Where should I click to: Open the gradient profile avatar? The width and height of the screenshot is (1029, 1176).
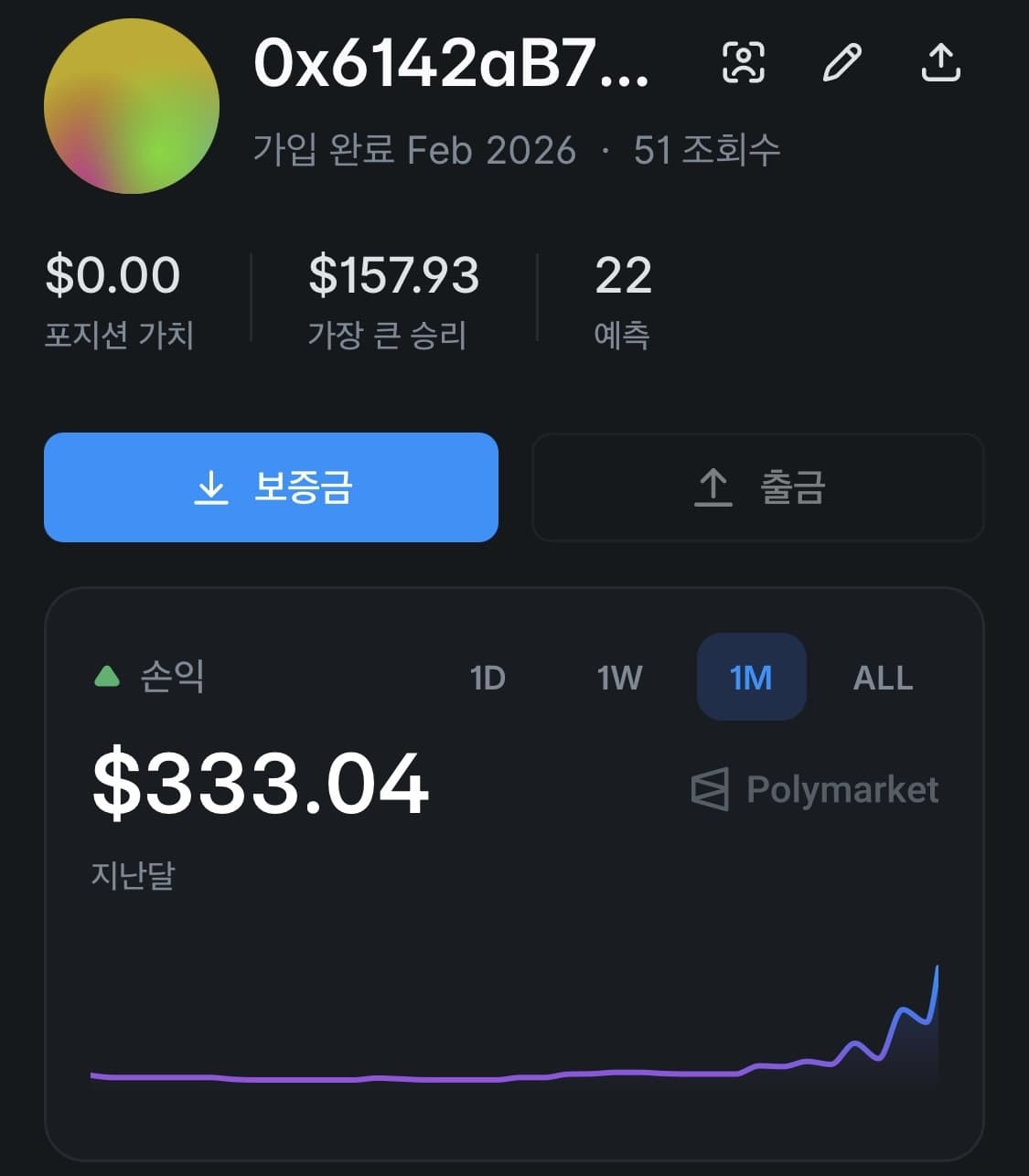(132, 106)
